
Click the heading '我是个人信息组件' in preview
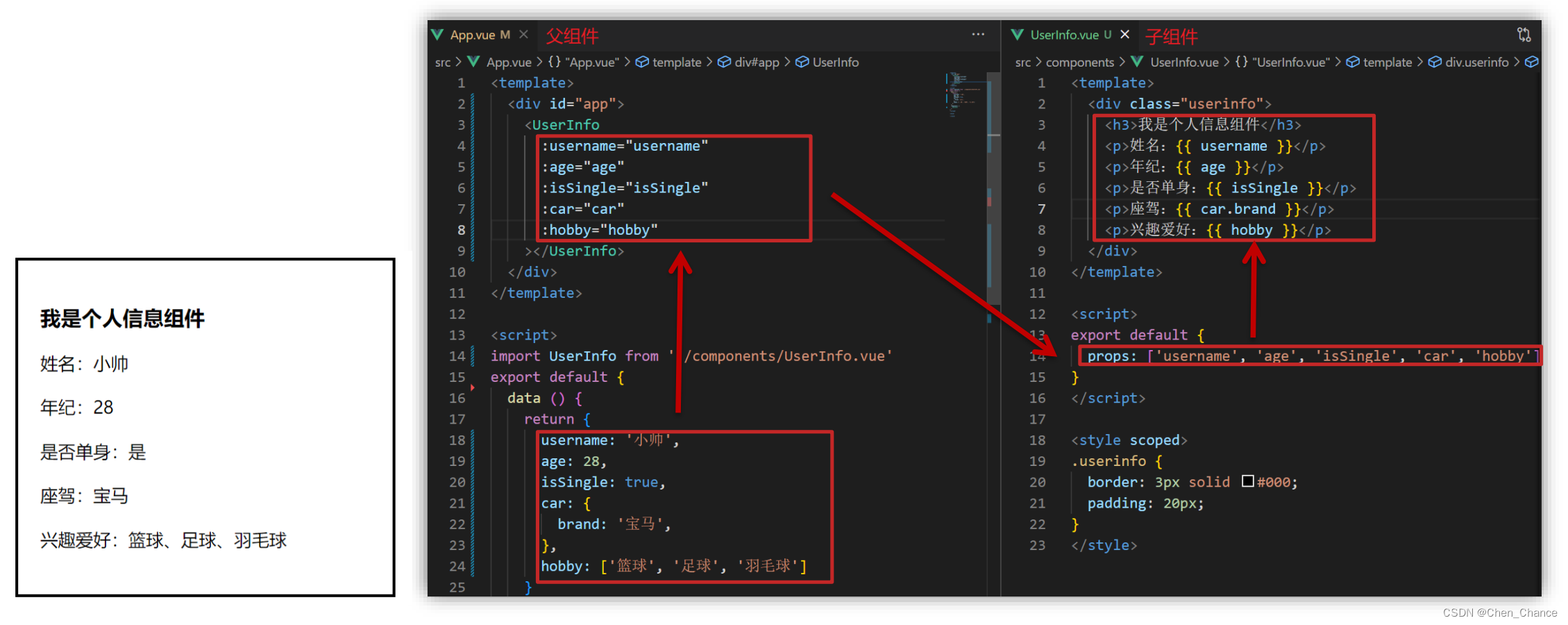coord(122,319)
